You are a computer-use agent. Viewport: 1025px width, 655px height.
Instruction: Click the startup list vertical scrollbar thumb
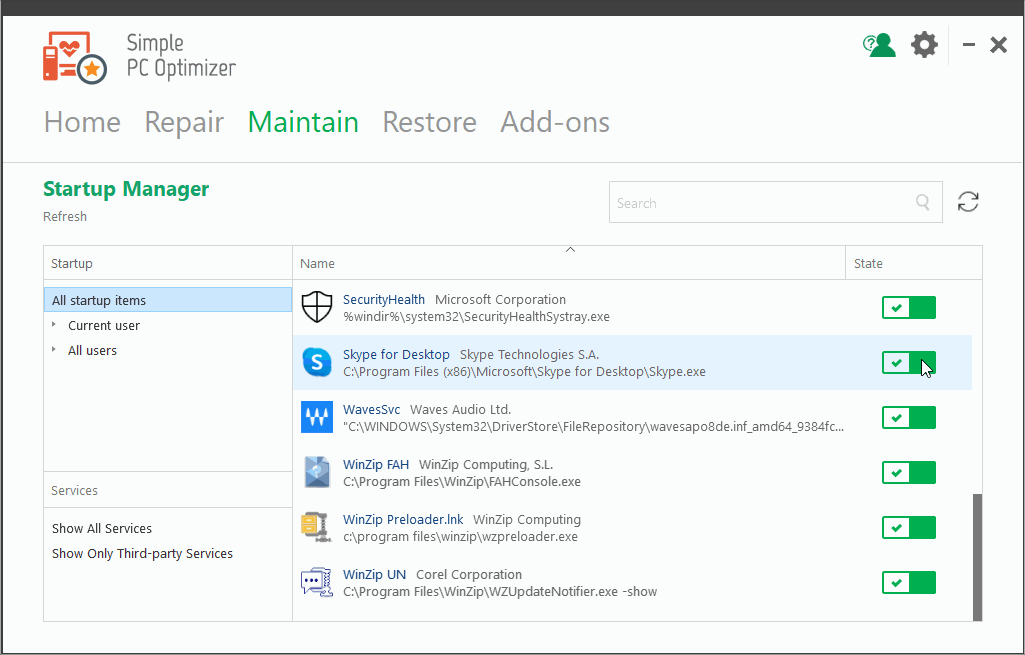coord(977,557)
